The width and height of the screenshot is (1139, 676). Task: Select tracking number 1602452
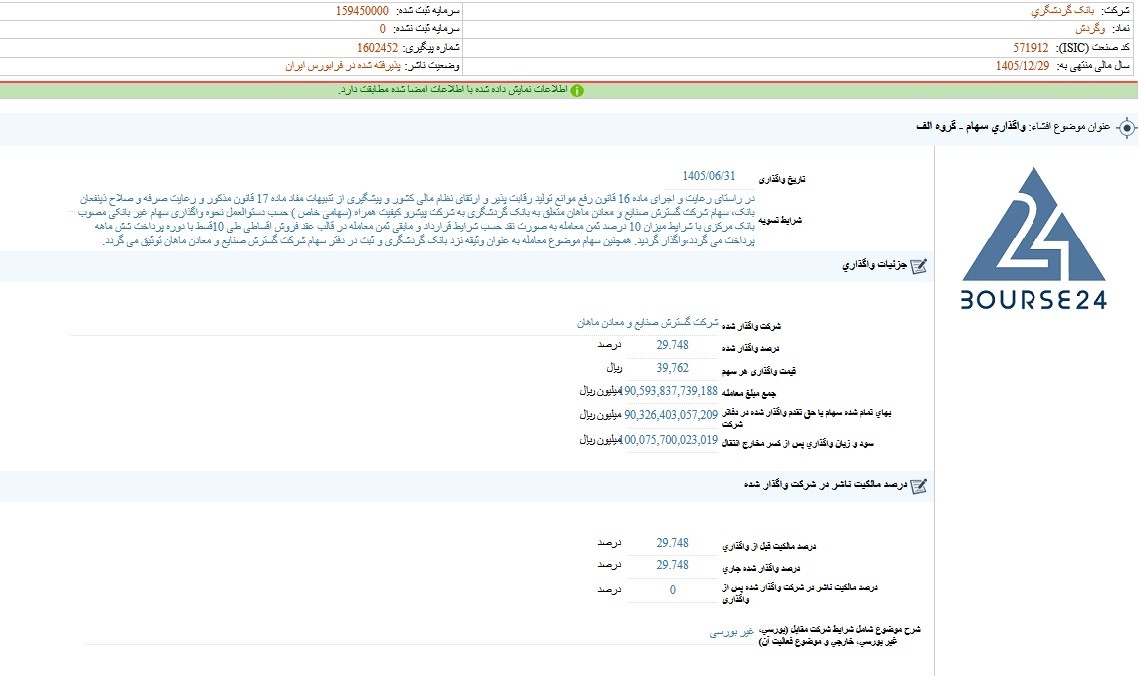click(377, 48)
